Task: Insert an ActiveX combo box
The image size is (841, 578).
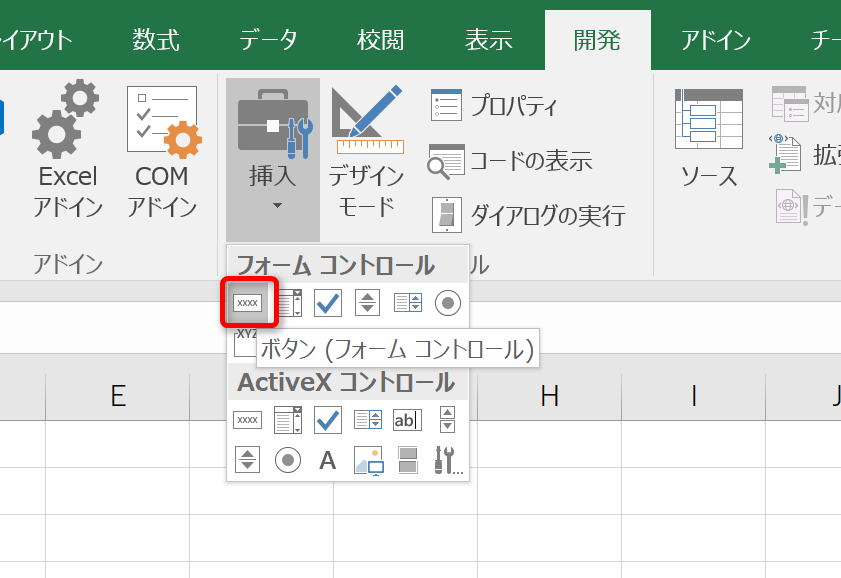Action: coord(287,420)
